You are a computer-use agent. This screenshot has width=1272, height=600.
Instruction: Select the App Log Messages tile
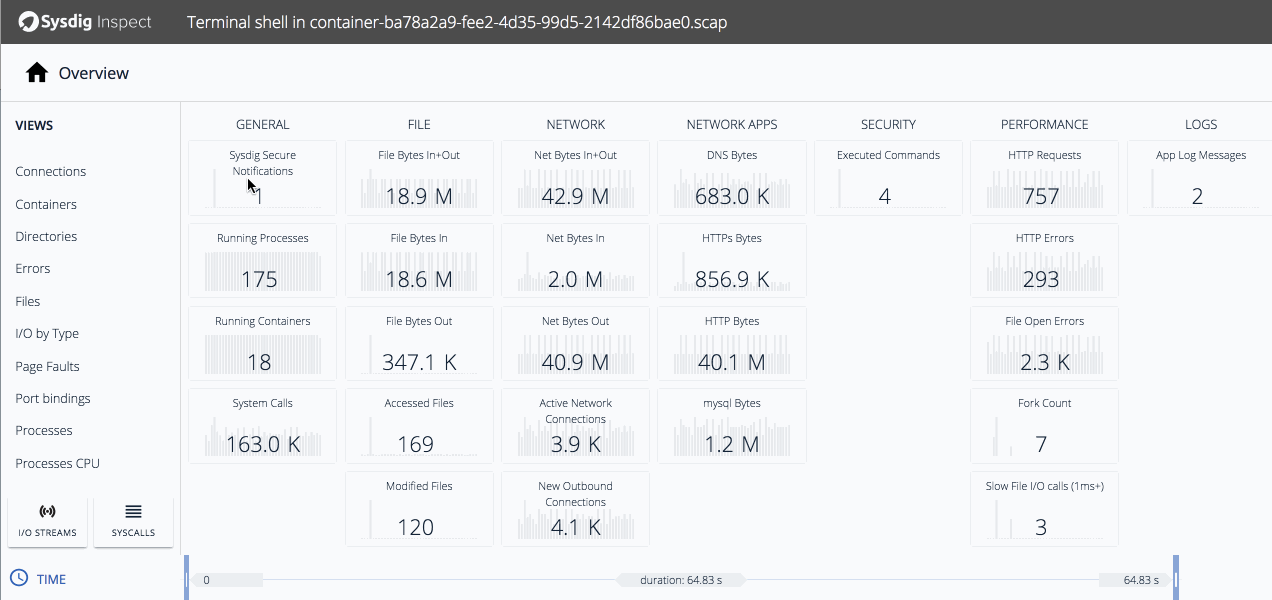(1201, 178)
